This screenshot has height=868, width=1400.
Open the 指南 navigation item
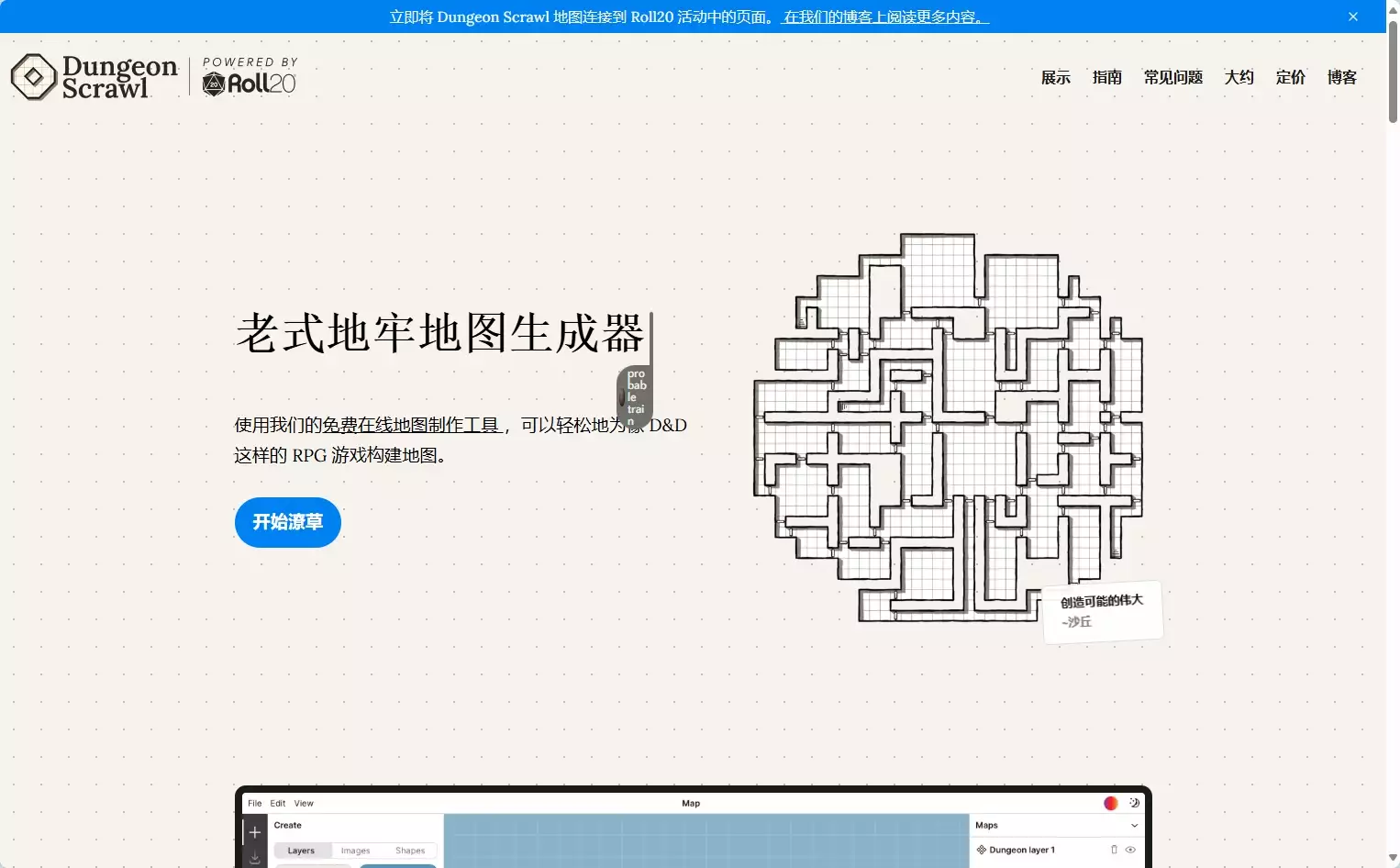(x=1107, y=77)
